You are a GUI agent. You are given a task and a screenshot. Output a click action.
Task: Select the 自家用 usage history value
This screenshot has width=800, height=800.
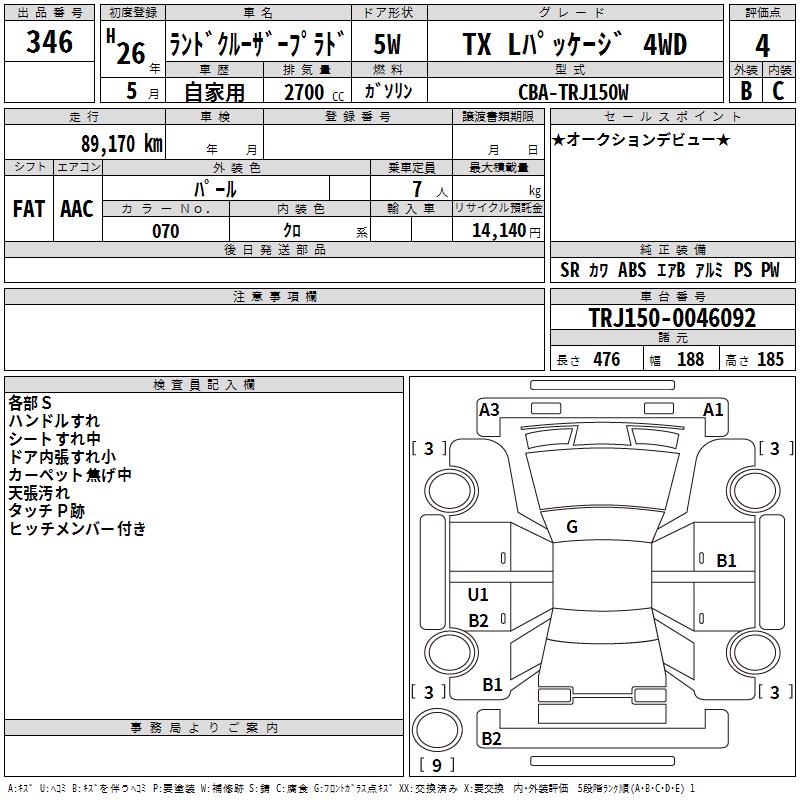pos(214,92)
